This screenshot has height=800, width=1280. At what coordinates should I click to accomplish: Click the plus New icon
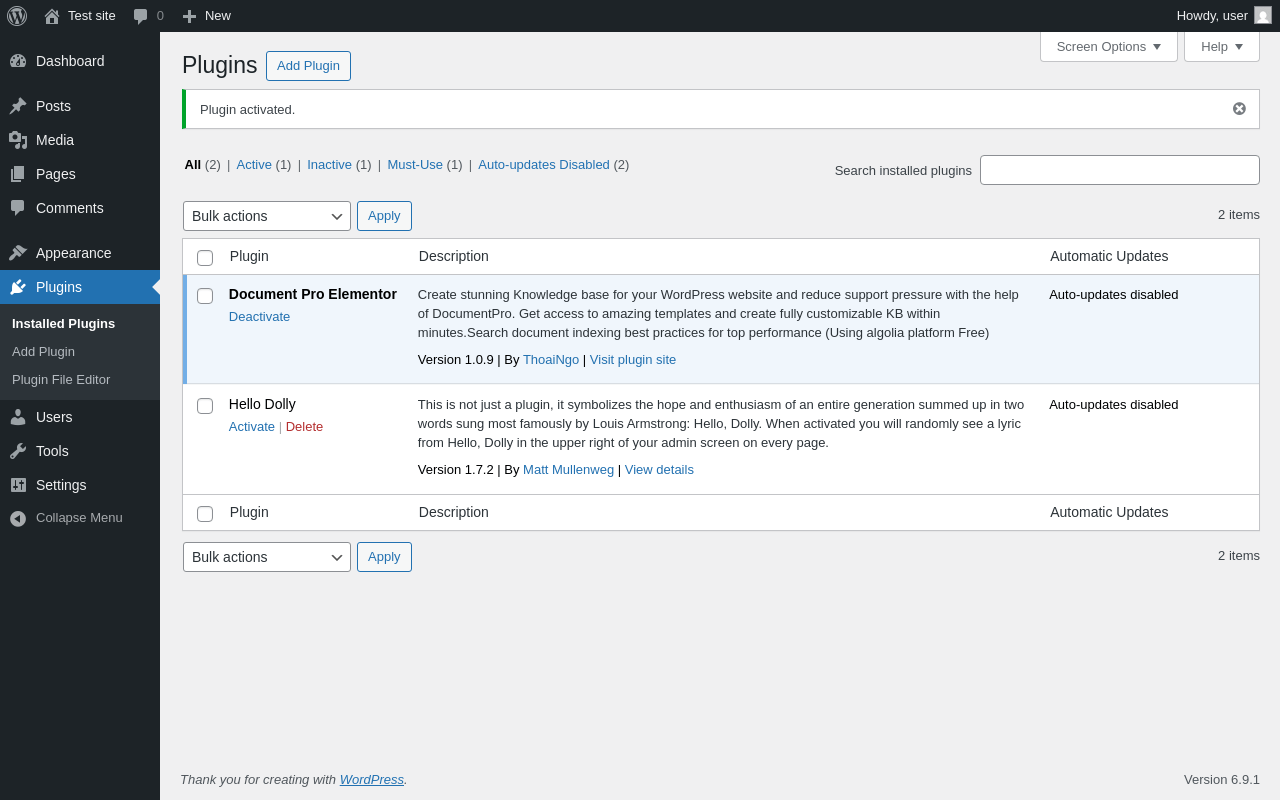pos(189,16)
